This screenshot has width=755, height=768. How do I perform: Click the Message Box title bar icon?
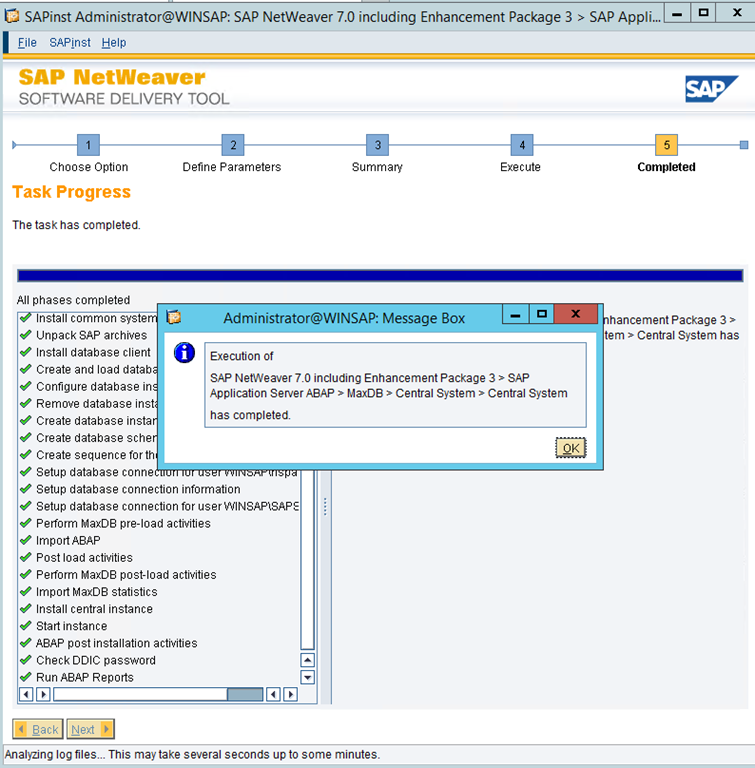click(174, 317)
